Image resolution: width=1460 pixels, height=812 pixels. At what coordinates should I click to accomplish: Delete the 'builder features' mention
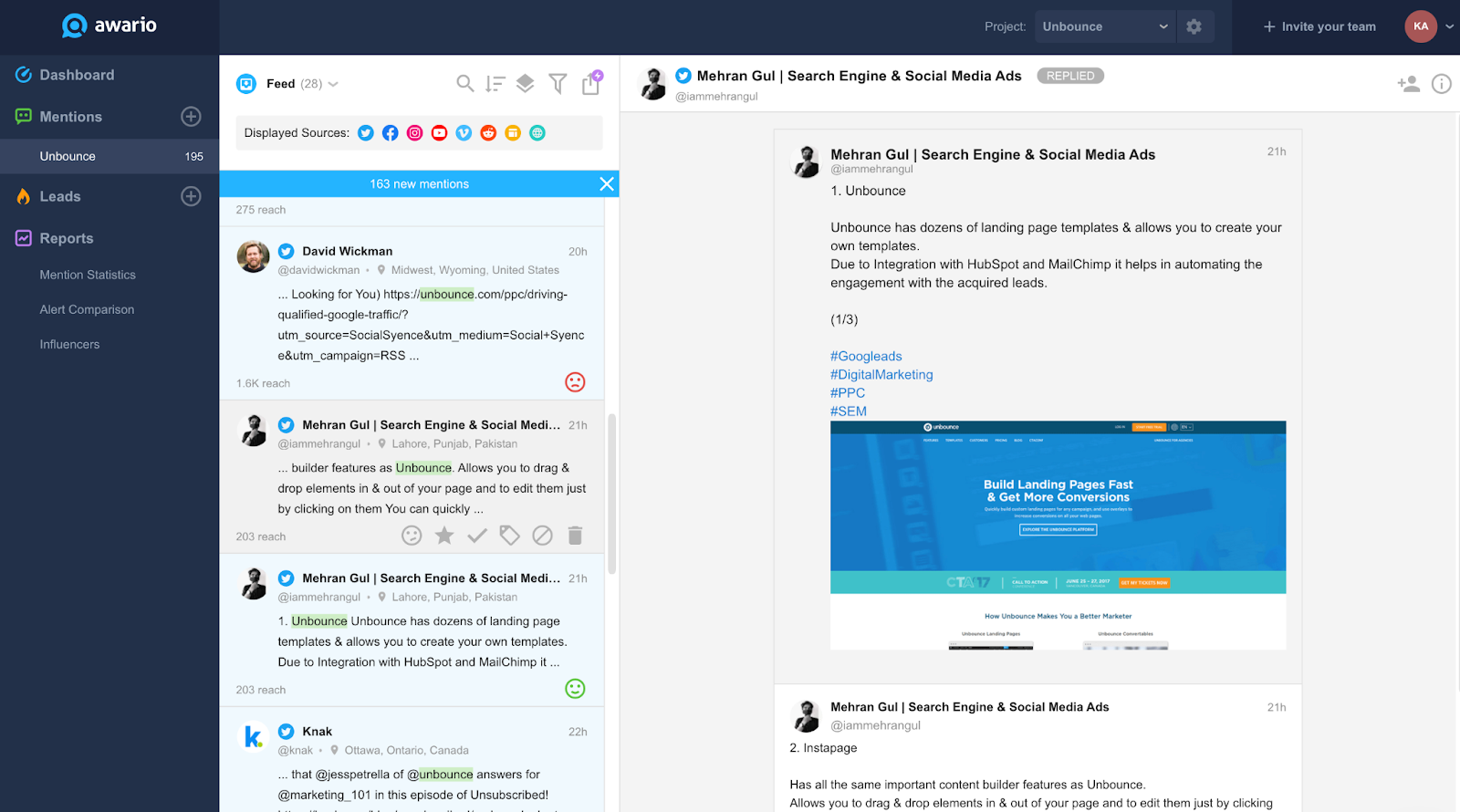(x=575, y=536)
